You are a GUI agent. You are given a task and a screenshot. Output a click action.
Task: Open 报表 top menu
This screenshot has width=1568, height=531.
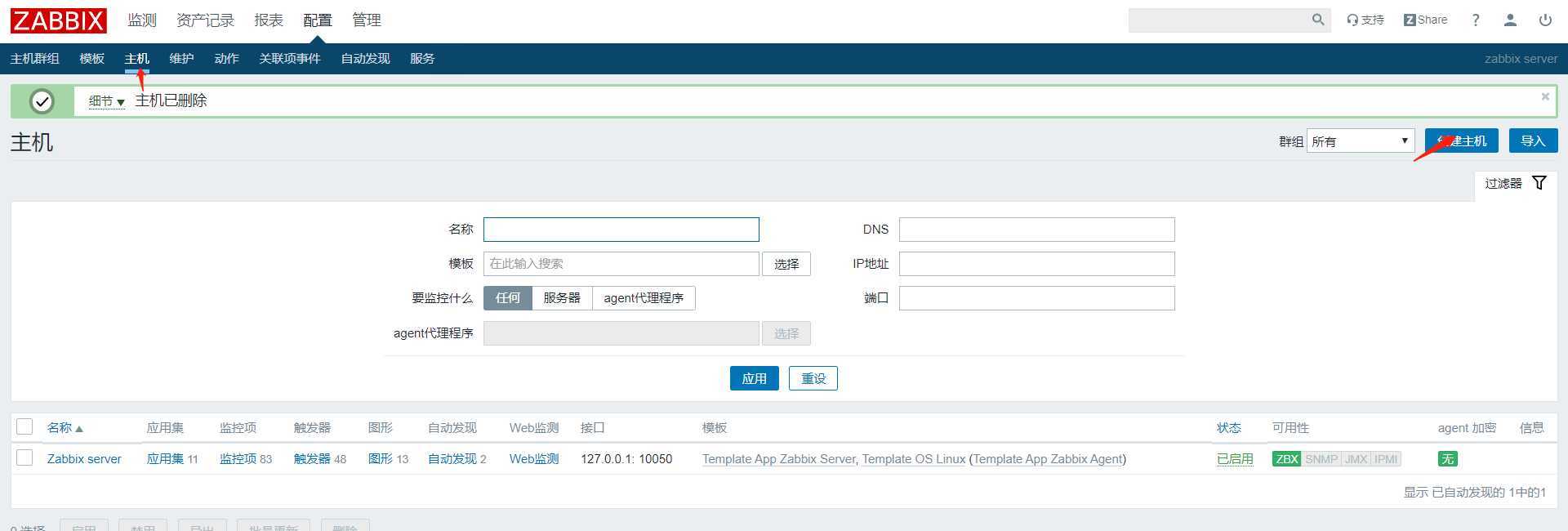pyautogui.click(x=269, y=20)
